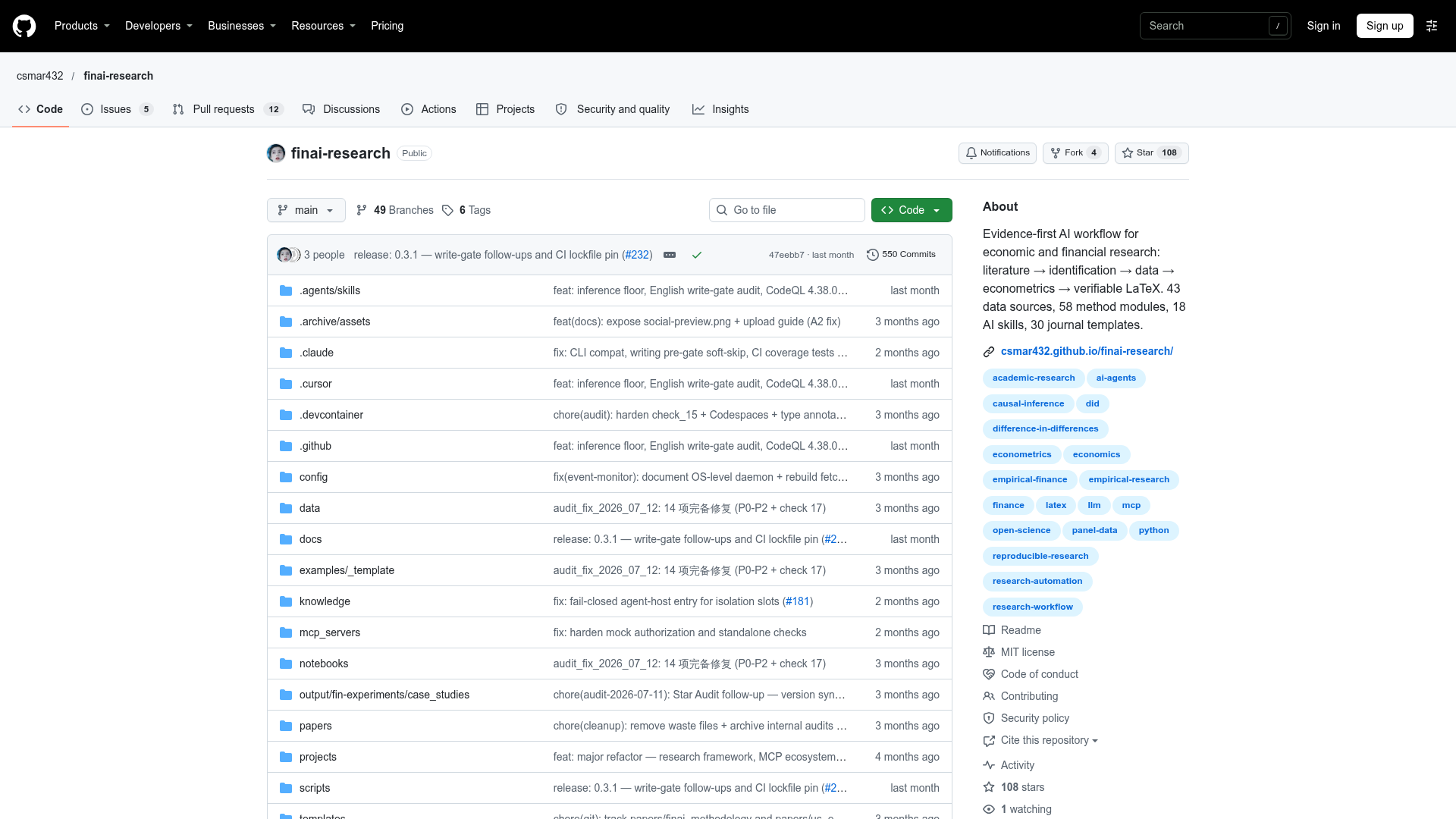Click the Go to file input
The image size is (1456, 819).
tap(786, 210)
